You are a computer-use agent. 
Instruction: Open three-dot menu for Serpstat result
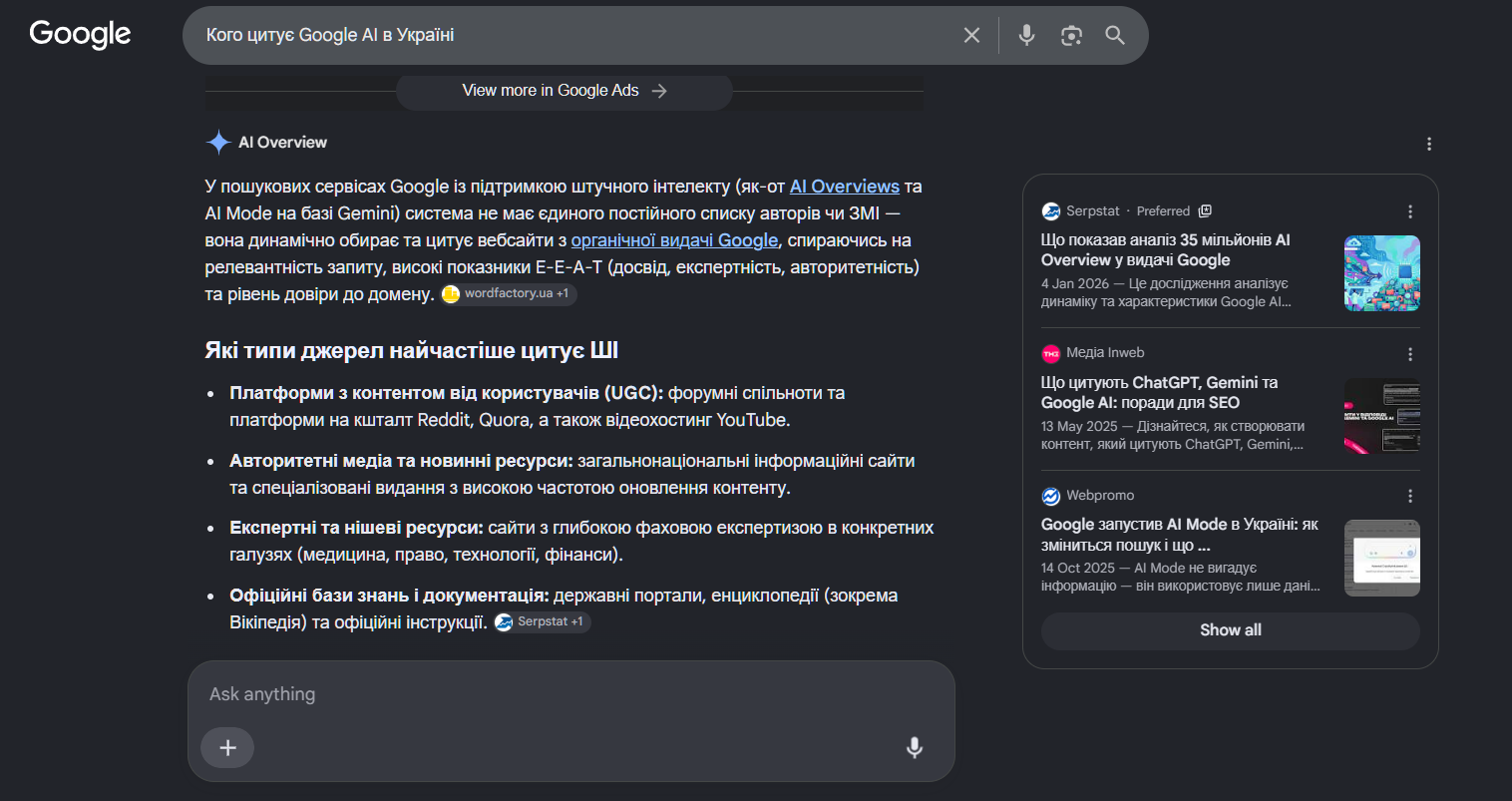1410,211
